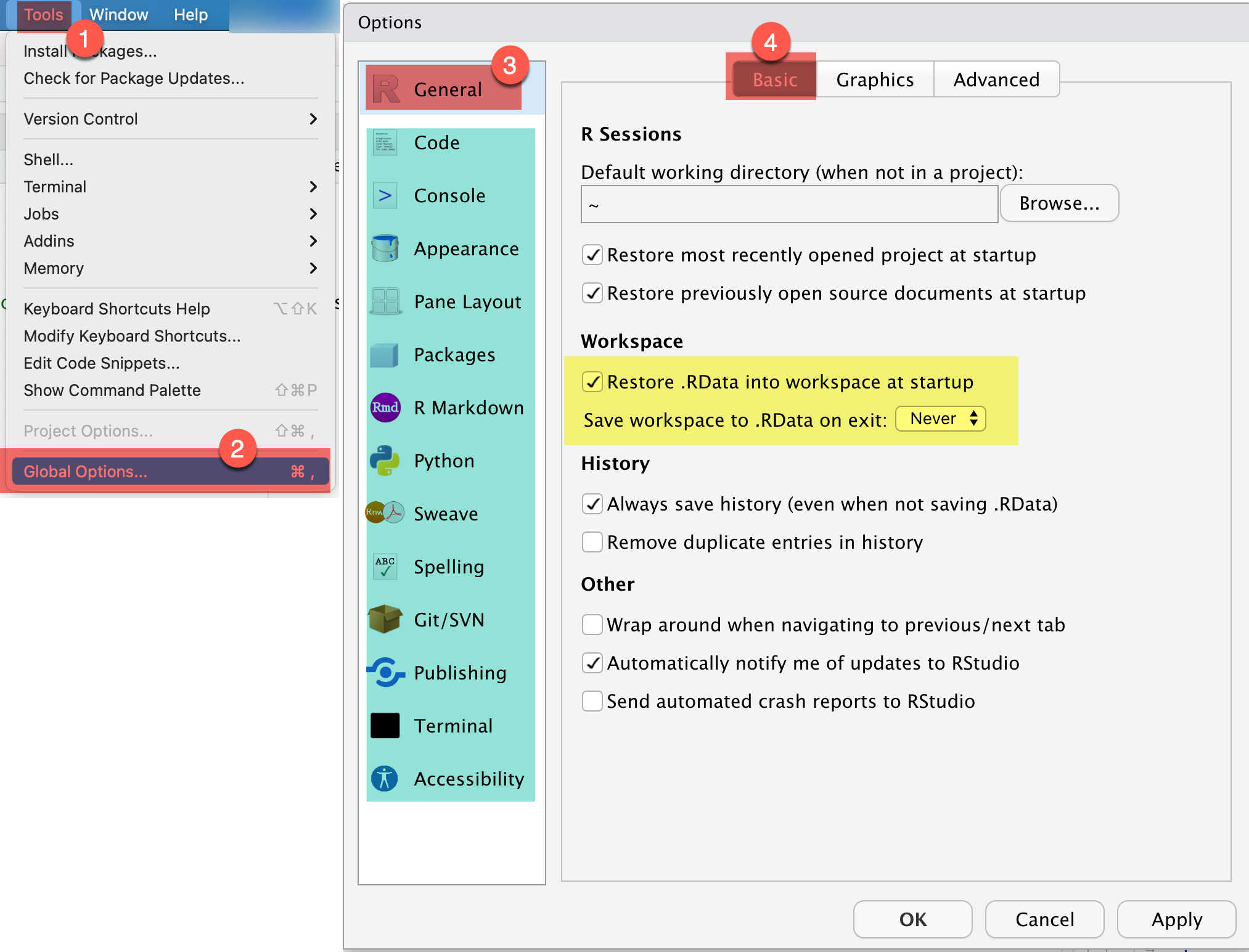Open the Appearance paint bucket icon
Screen dimensions: 1249x952
pos(385,248)
